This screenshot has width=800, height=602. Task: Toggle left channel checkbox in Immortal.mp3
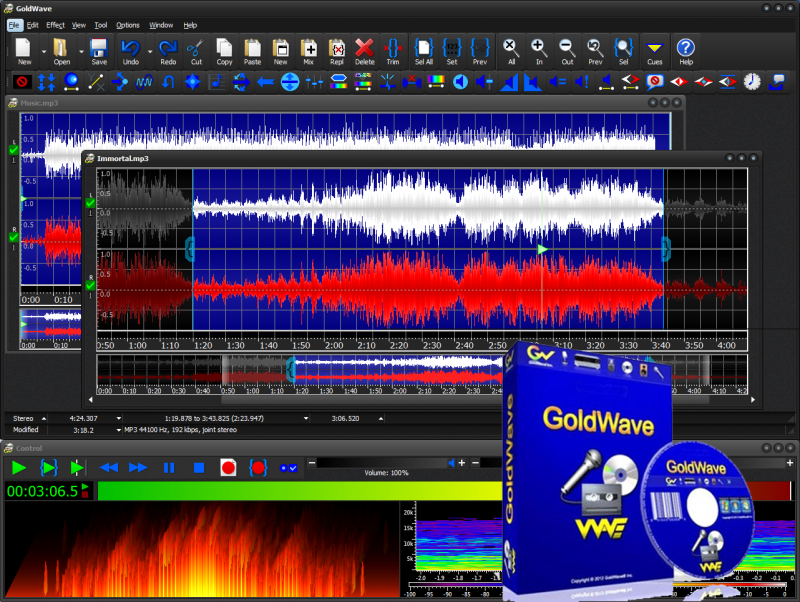pos(90,203)
